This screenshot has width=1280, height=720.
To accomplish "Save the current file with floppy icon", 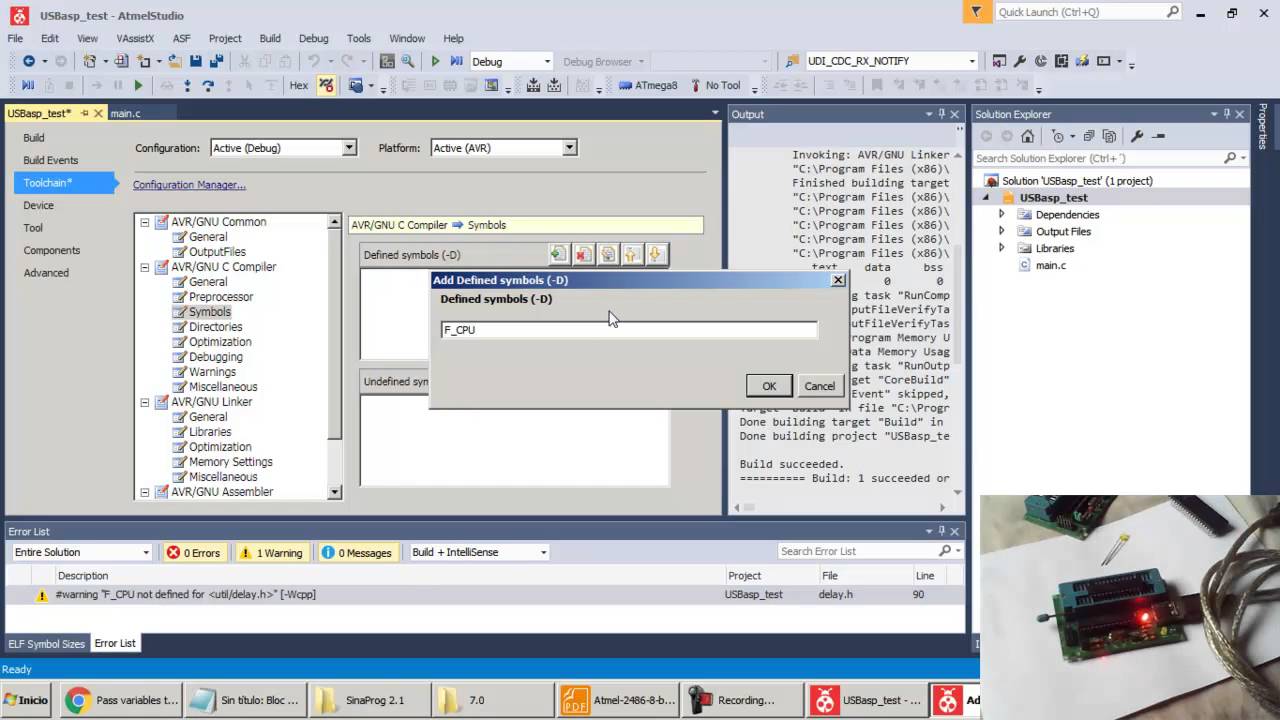I will click(195, 61).
